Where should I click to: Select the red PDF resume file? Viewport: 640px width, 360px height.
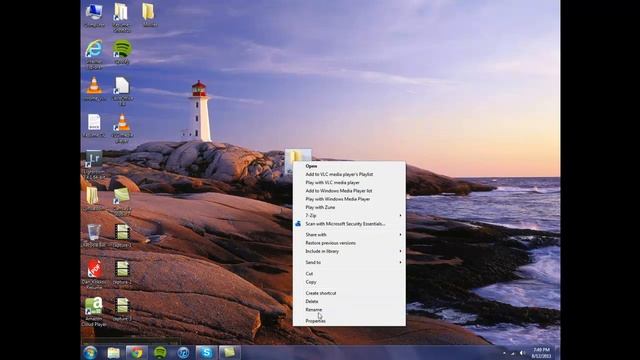pyautogui.click(x=94, y=274)
